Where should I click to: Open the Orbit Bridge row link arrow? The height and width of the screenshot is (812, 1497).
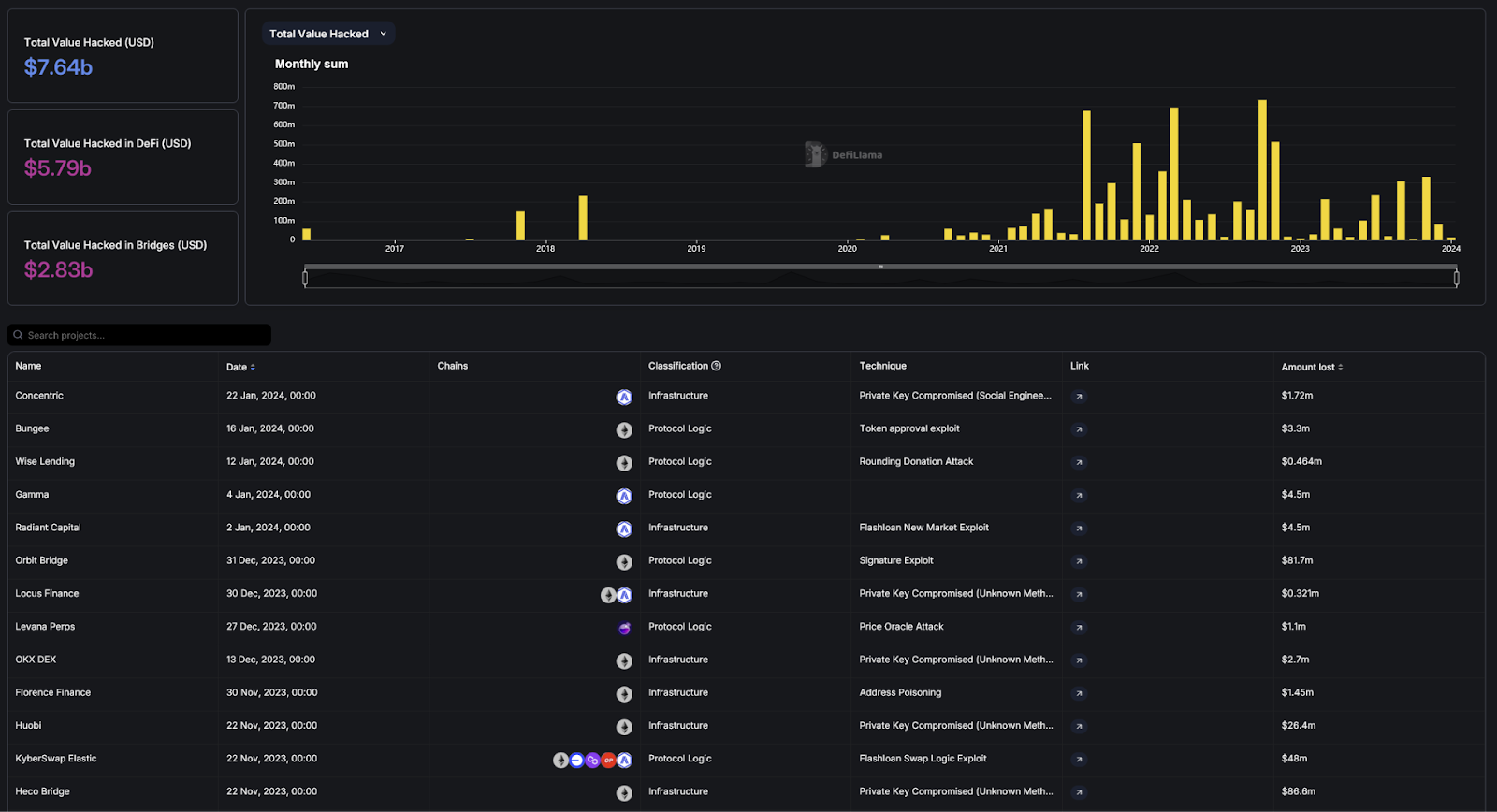point(1079,561)
